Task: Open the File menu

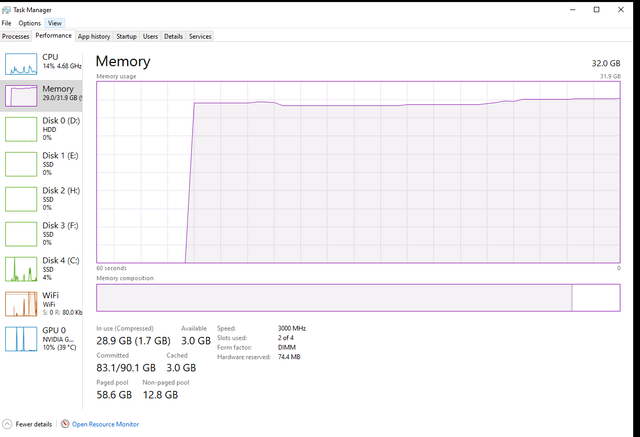Action: pyautogui.click(x=7, y=23)
